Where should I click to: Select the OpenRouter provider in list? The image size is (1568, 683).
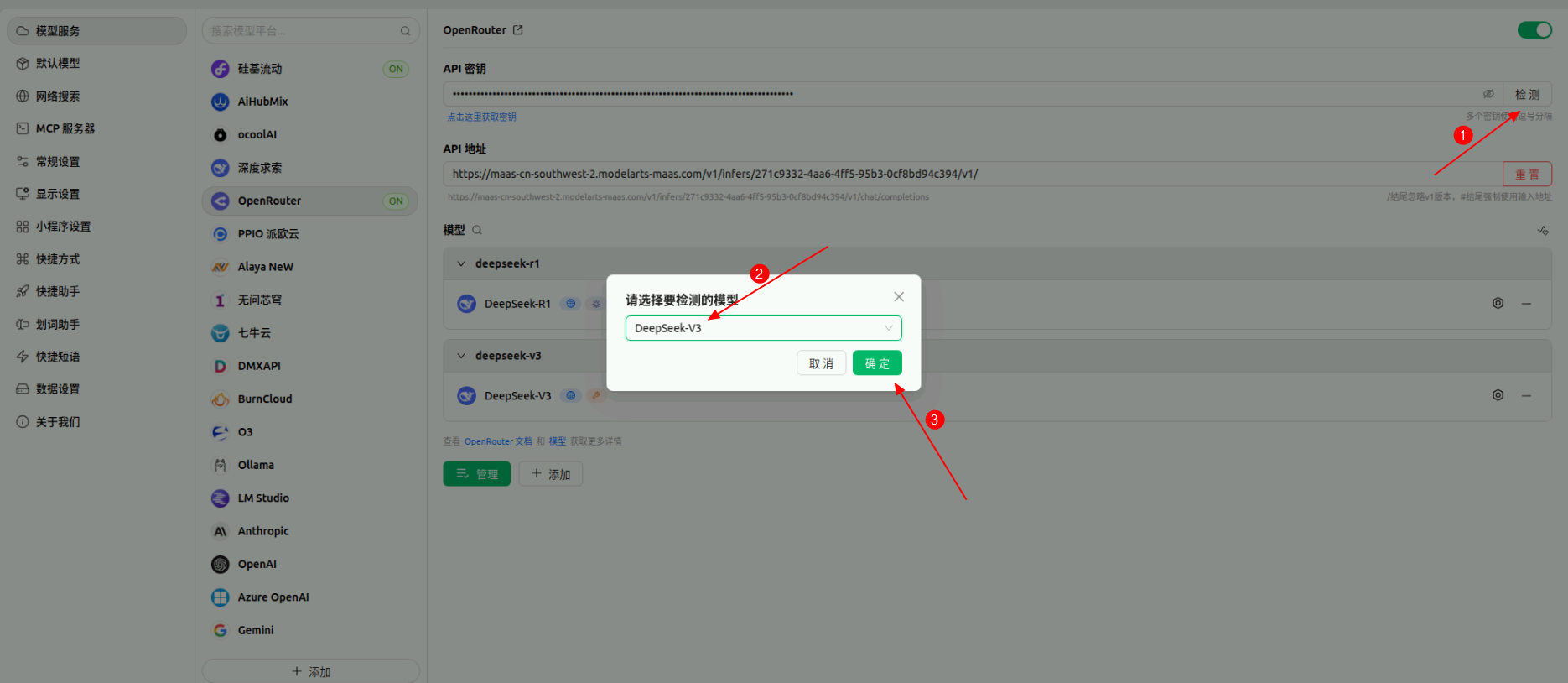310,201
